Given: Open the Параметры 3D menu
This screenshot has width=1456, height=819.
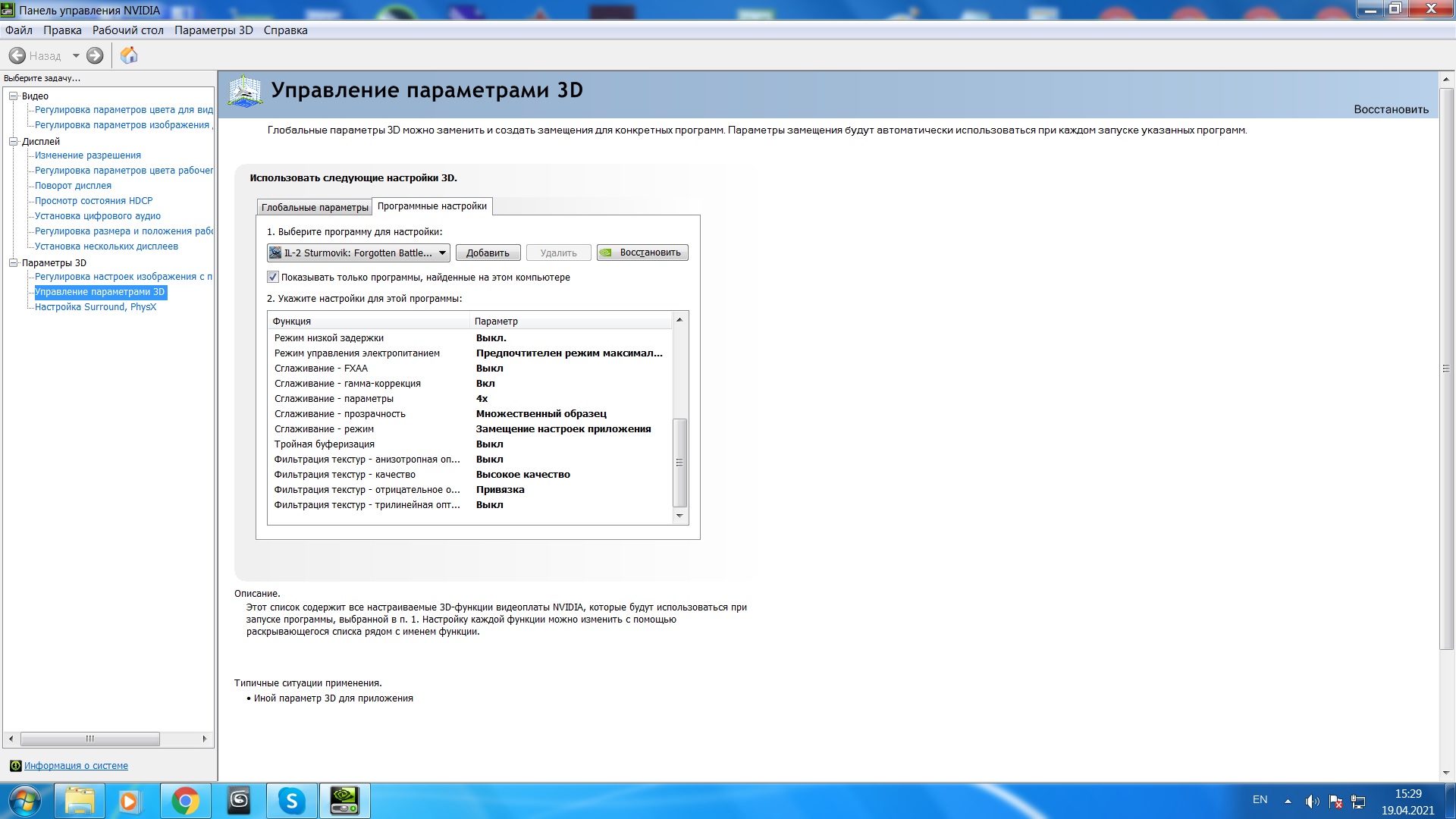Looking at the screenshot, I should [x=214, y=30].
